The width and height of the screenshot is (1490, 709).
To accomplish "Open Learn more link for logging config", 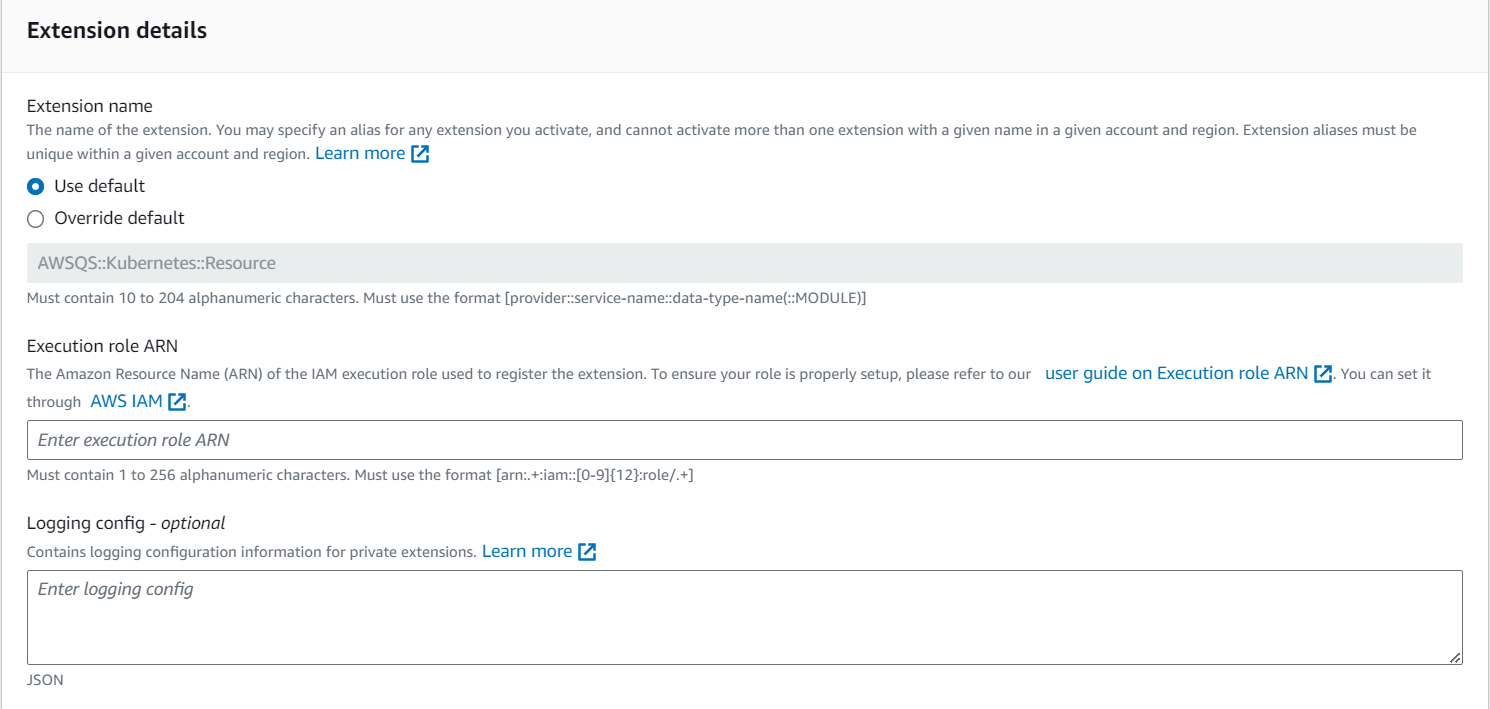I will (527, 551).
